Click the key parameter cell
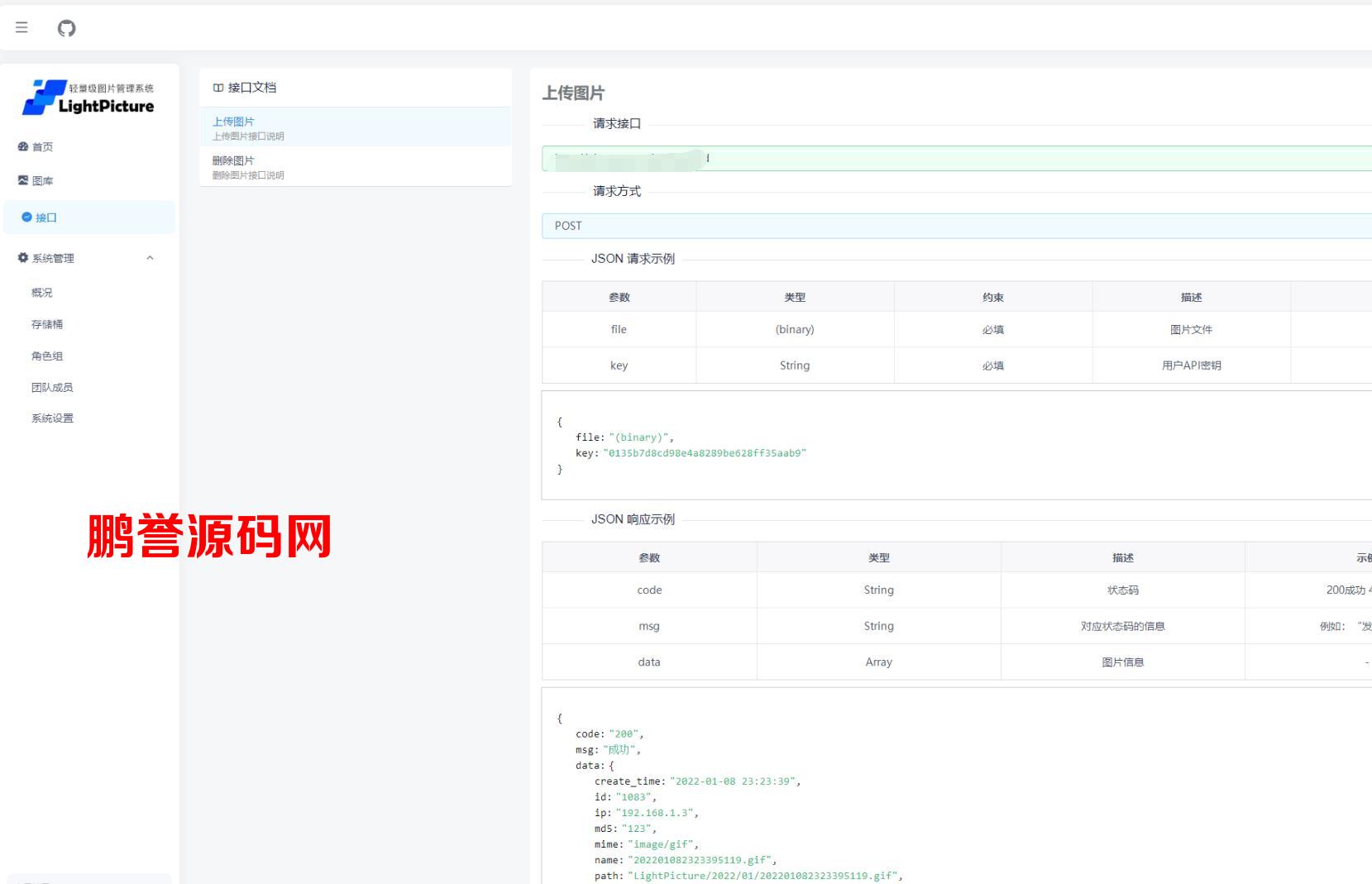 click(x=619, y=366)
